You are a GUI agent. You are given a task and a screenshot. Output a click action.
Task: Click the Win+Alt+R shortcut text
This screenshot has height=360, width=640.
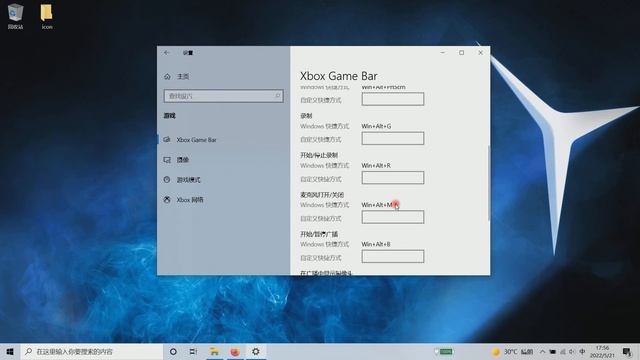tap(376, 165)
